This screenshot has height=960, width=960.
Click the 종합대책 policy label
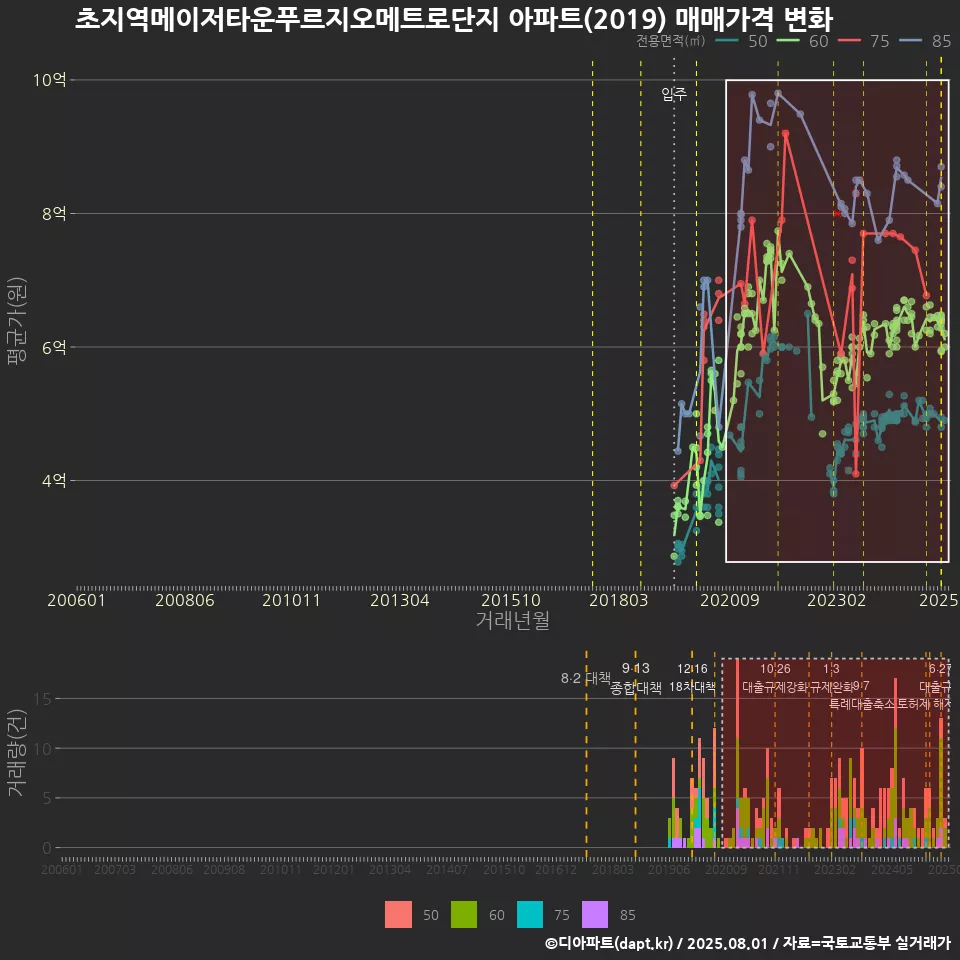pyautogui.click(x=636, y=688)
